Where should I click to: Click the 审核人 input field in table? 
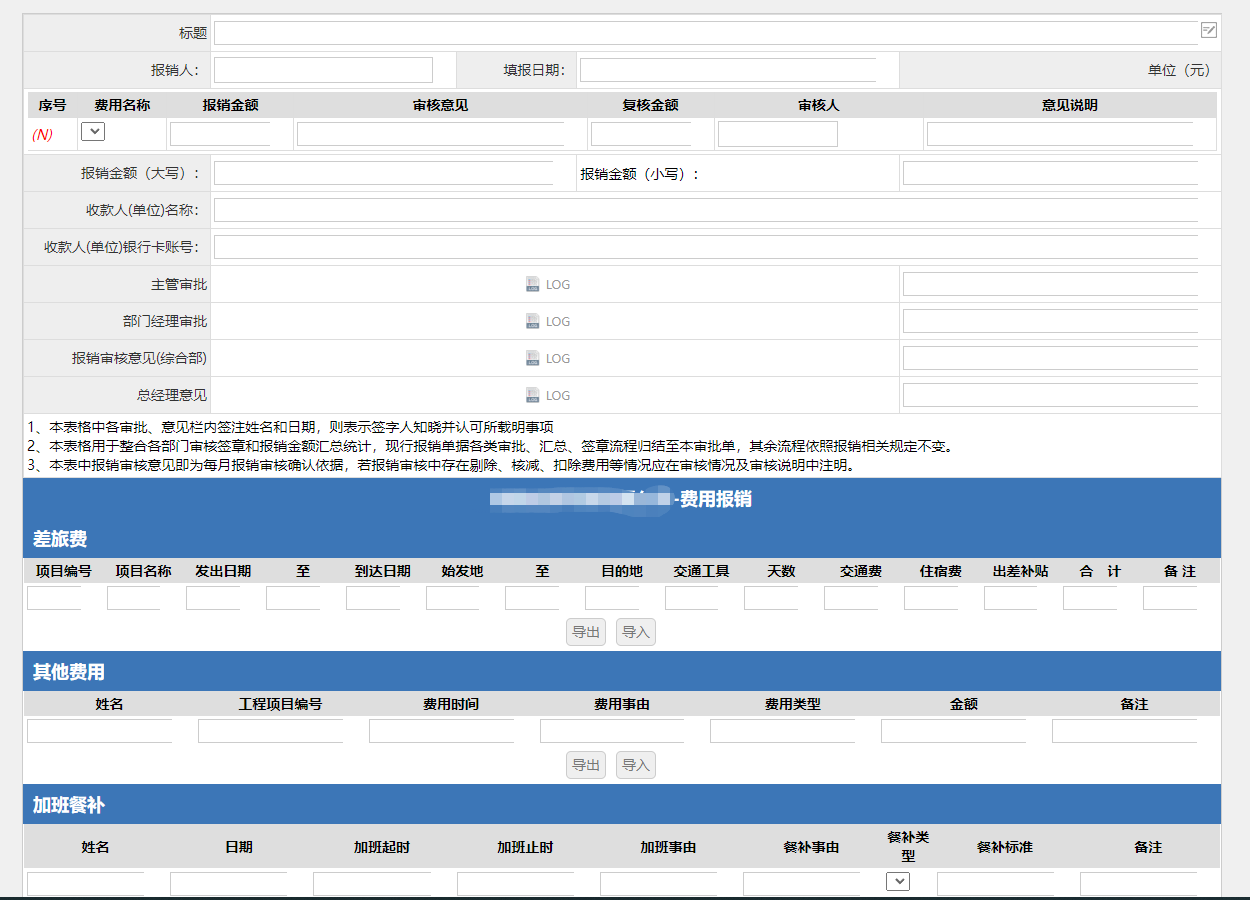click(x=777, y=134)
